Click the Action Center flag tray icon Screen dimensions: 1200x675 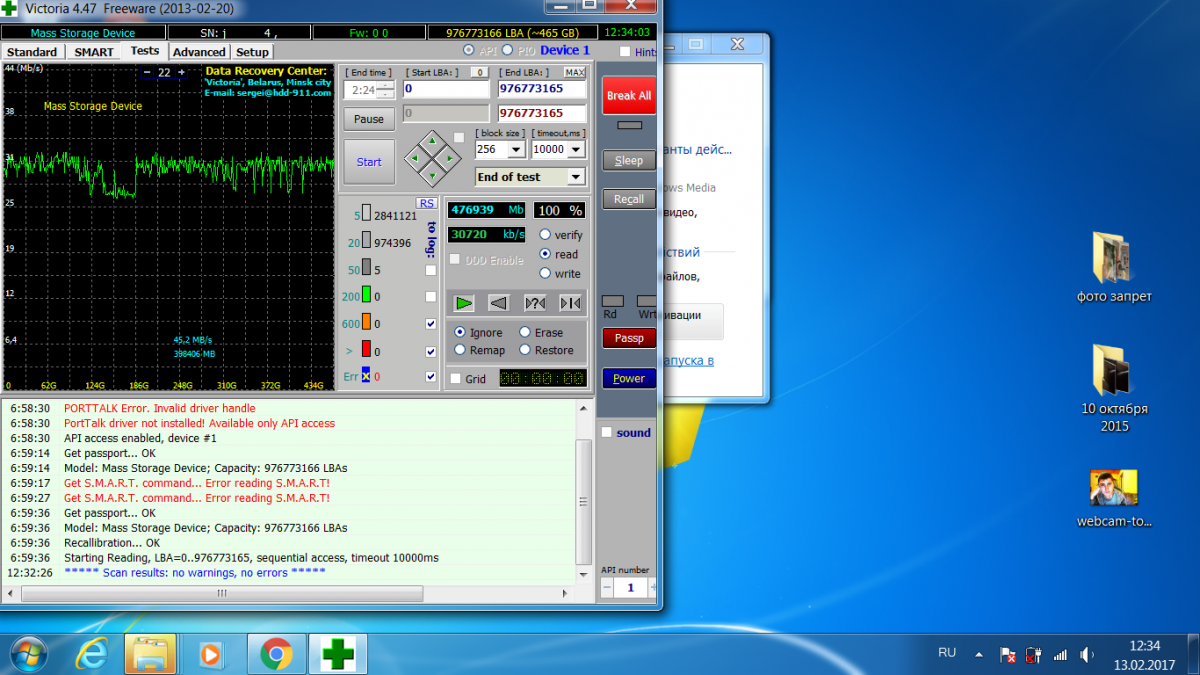click(x=1009, y=654)
